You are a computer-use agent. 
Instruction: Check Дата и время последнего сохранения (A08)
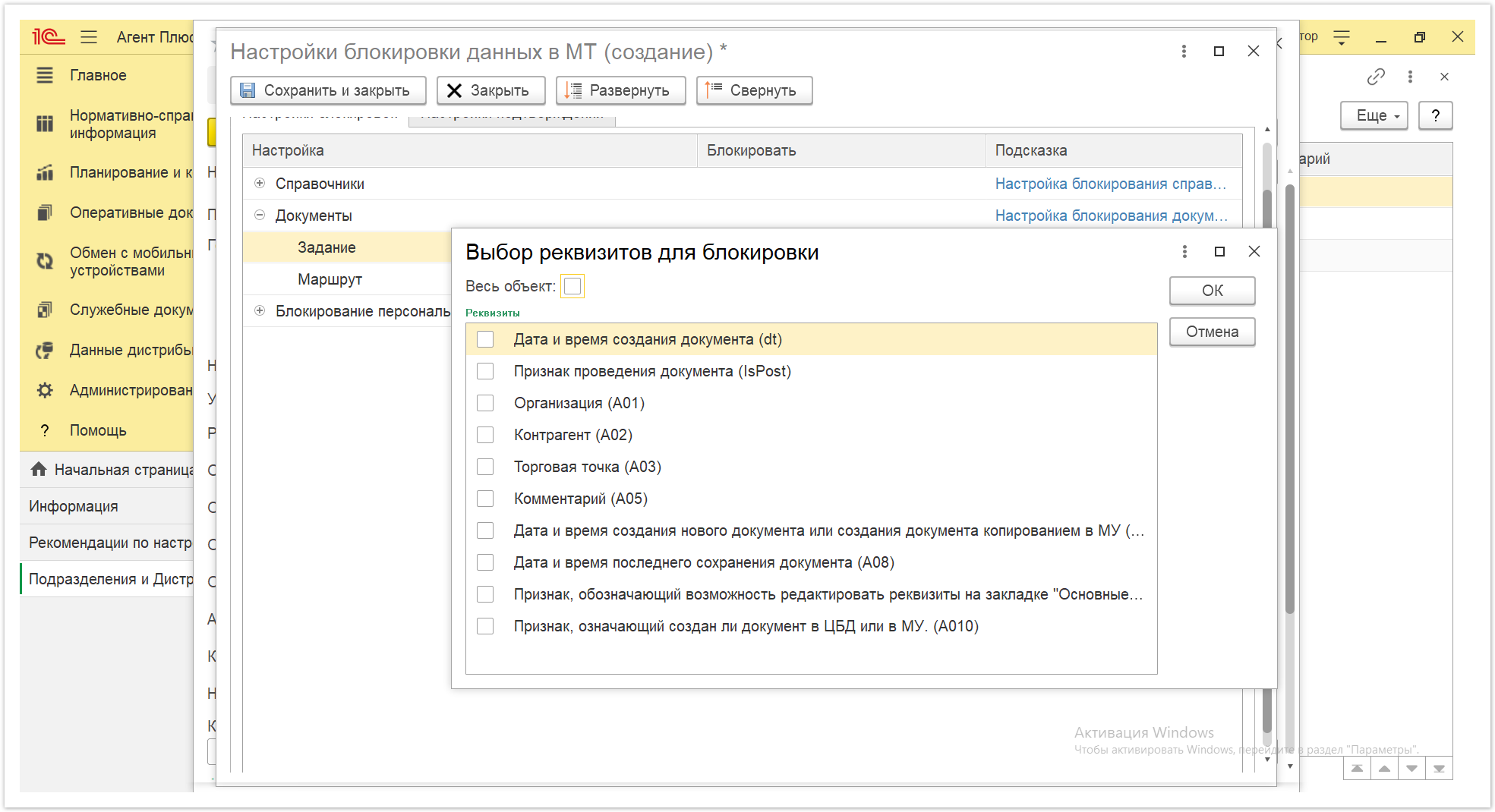[485, 562]
